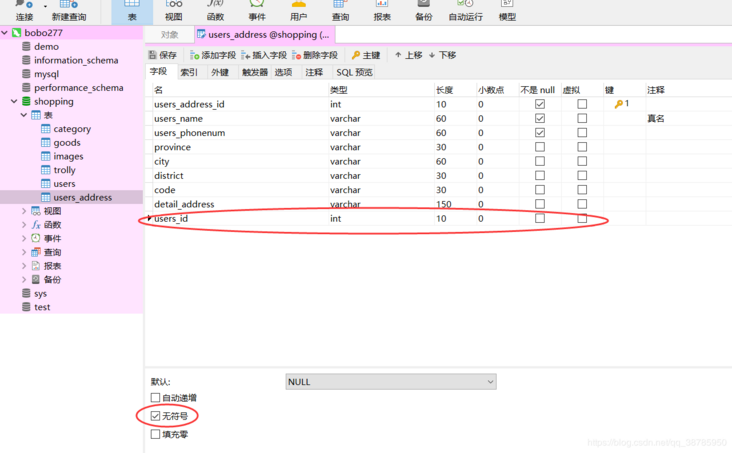
Task: Expand the 事件 events node
Action: click(24, 238)
